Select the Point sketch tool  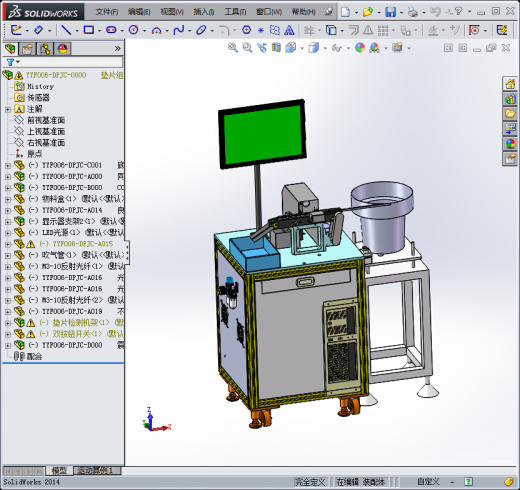[261, 31]
